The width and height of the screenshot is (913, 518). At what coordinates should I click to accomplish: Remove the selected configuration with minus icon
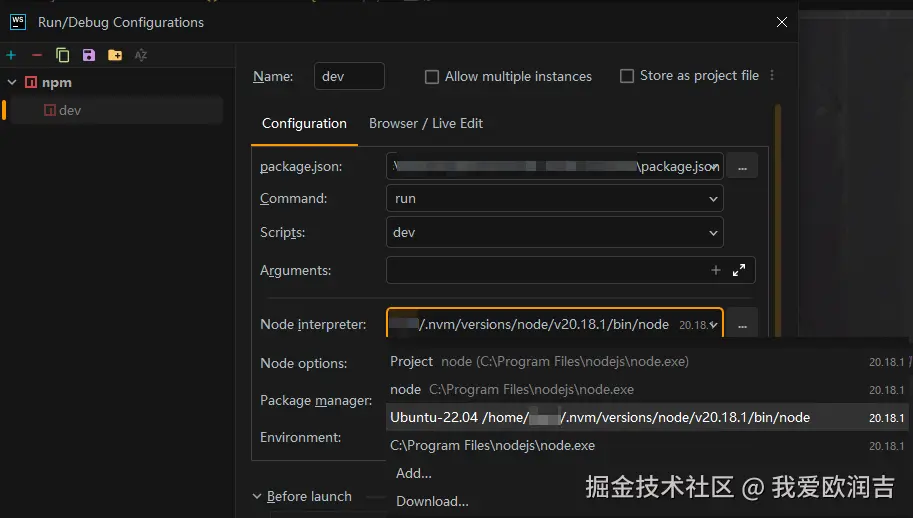click(37, 55)
